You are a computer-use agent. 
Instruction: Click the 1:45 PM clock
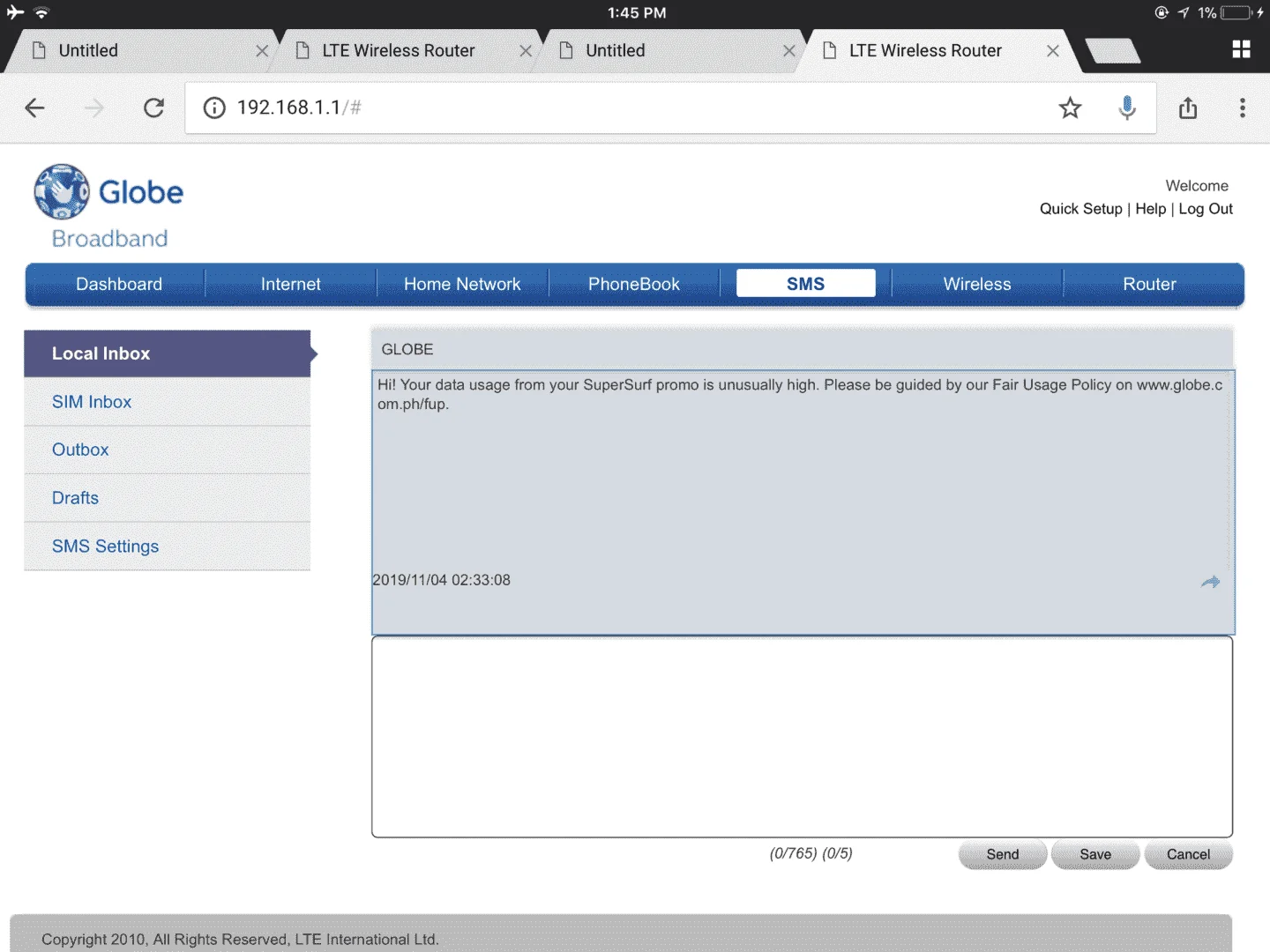(x=637, y=12)
